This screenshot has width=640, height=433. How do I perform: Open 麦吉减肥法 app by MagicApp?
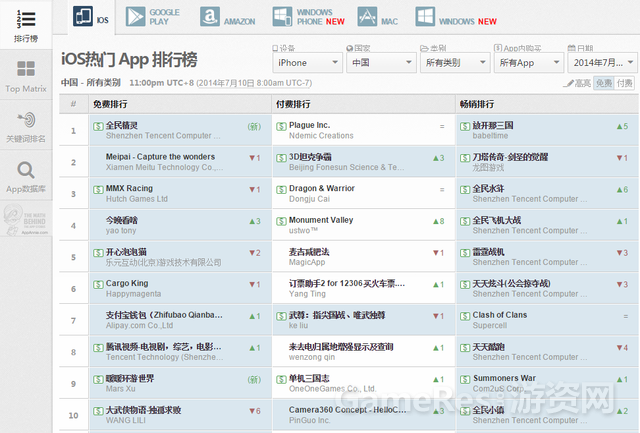click(309, 252)
